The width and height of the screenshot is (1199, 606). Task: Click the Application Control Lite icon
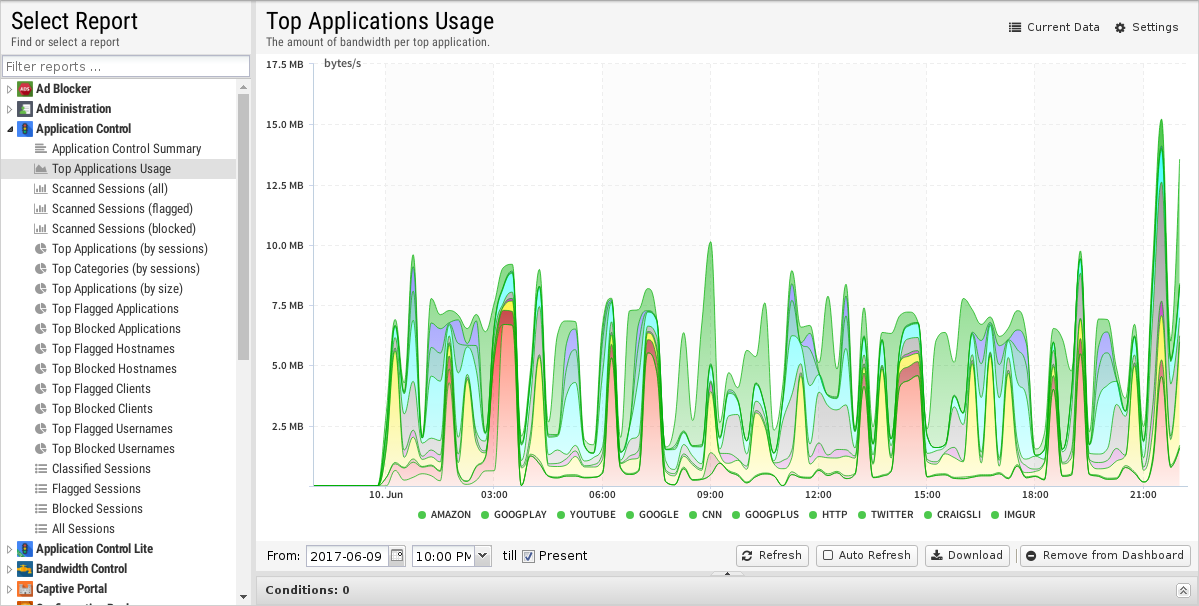25,549
